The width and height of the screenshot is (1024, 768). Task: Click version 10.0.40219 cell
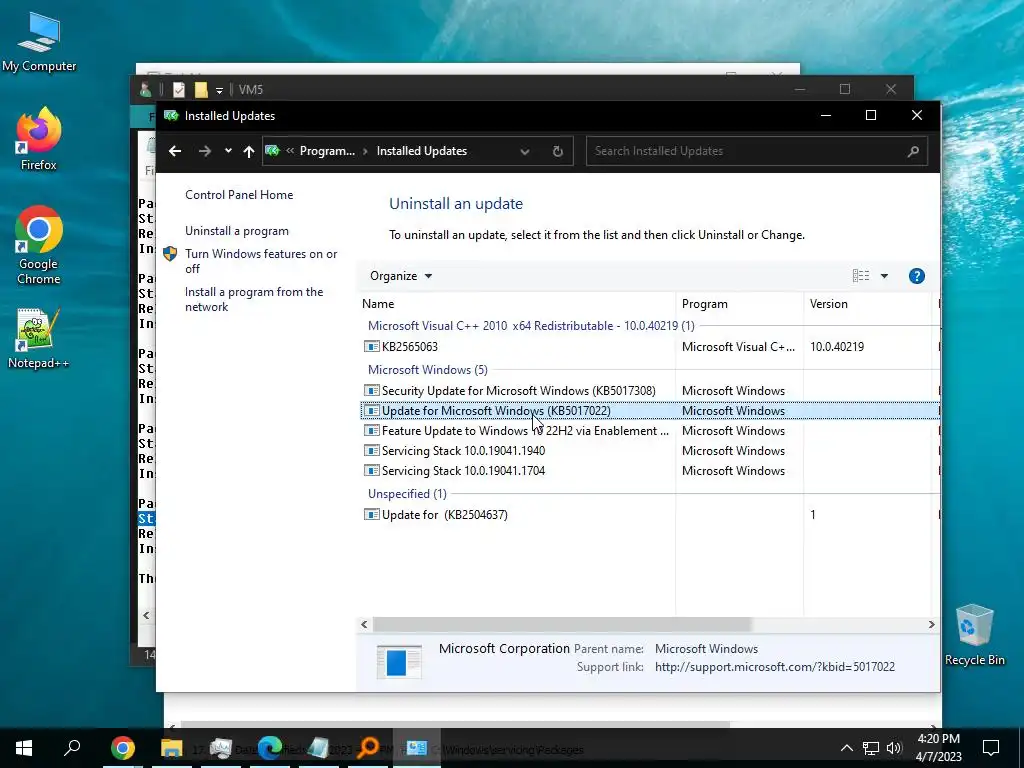837,347
